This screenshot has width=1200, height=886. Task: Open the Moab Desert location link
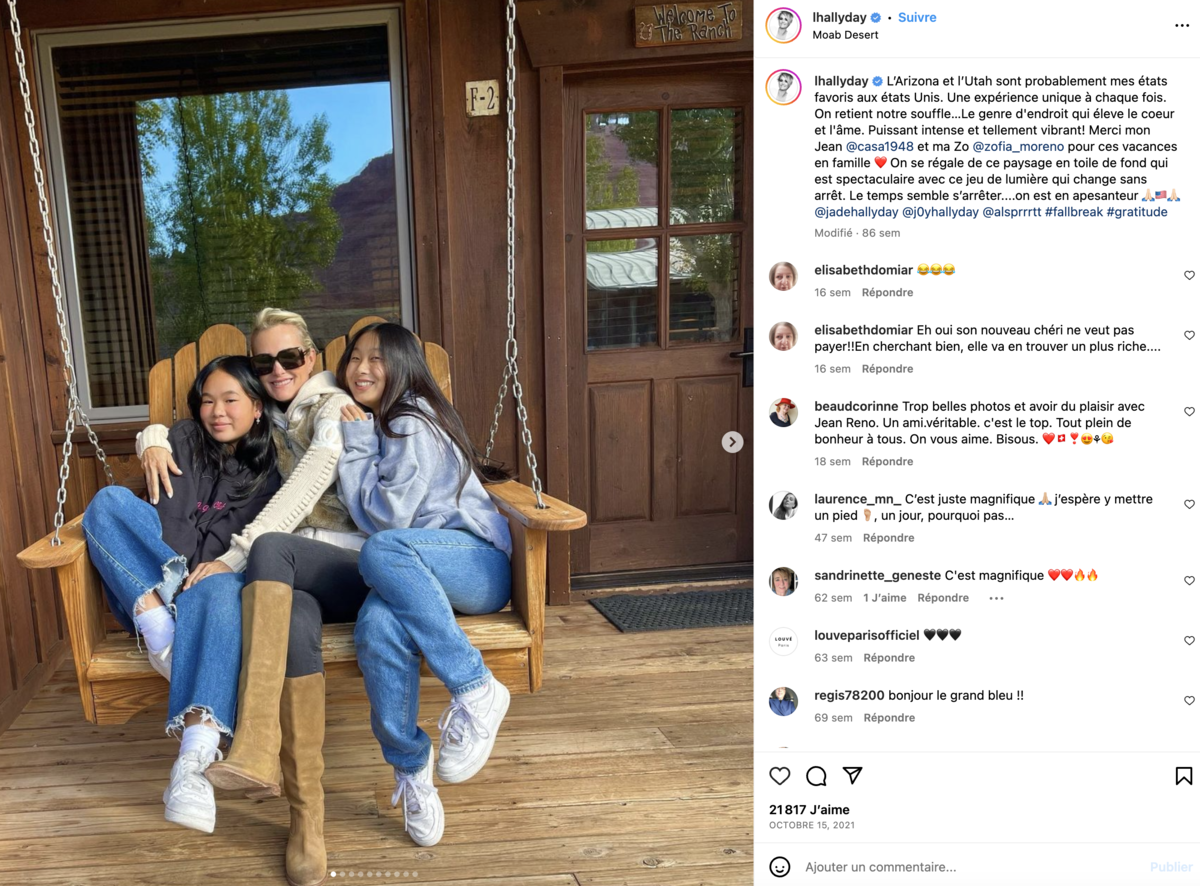tap(846, 35)
